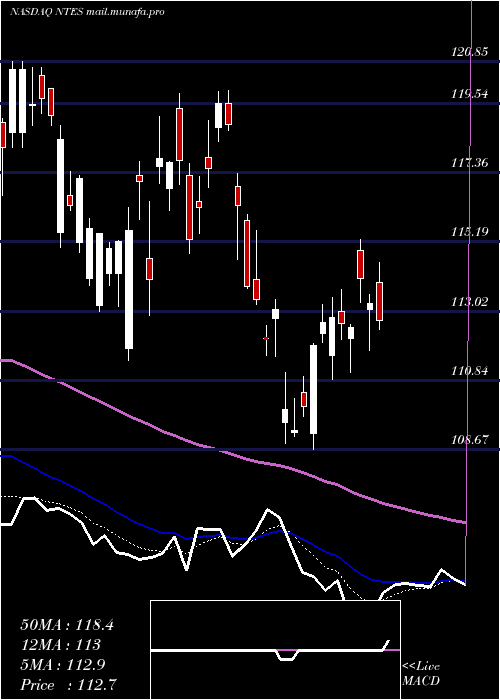Select the 117.36 price level label
This screenshot has width=500, height=700.
(x=470, y=163)
